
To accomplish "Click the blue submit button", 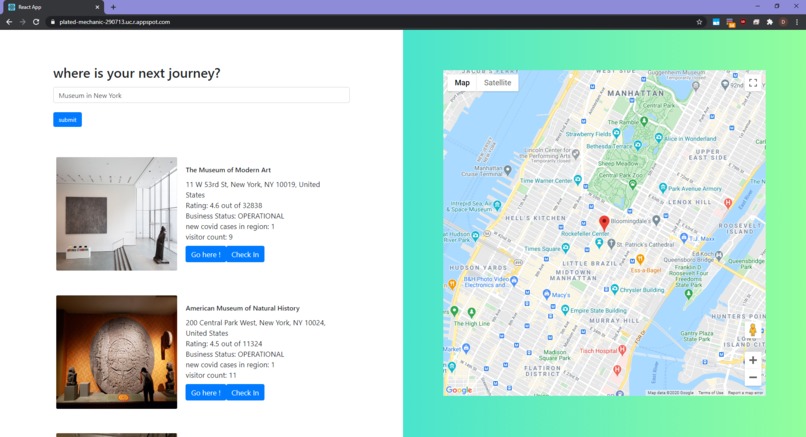I will coord(67,120).
